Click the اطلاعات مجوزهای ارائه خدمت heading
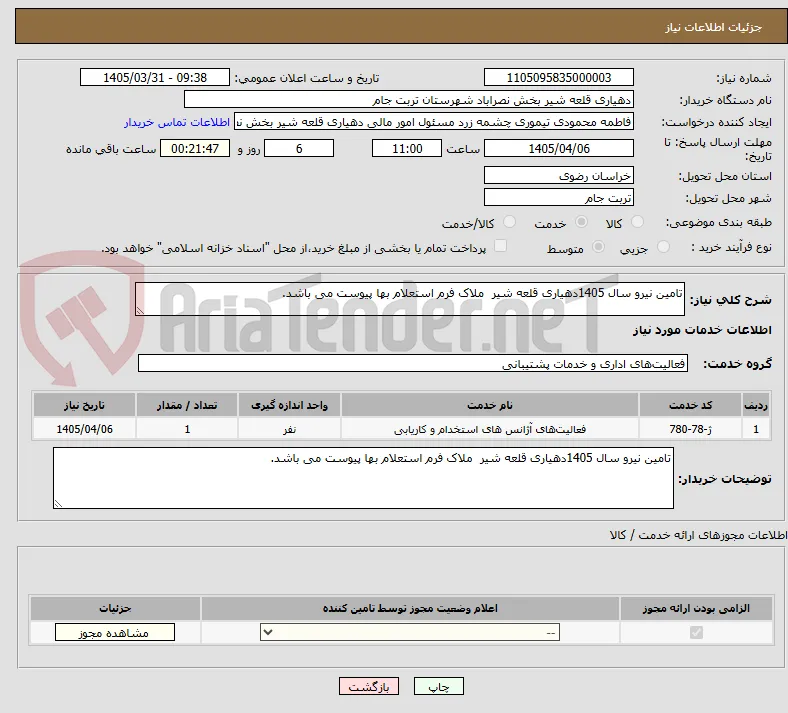The width and height of the screenshot is (788, 713). 699,535
